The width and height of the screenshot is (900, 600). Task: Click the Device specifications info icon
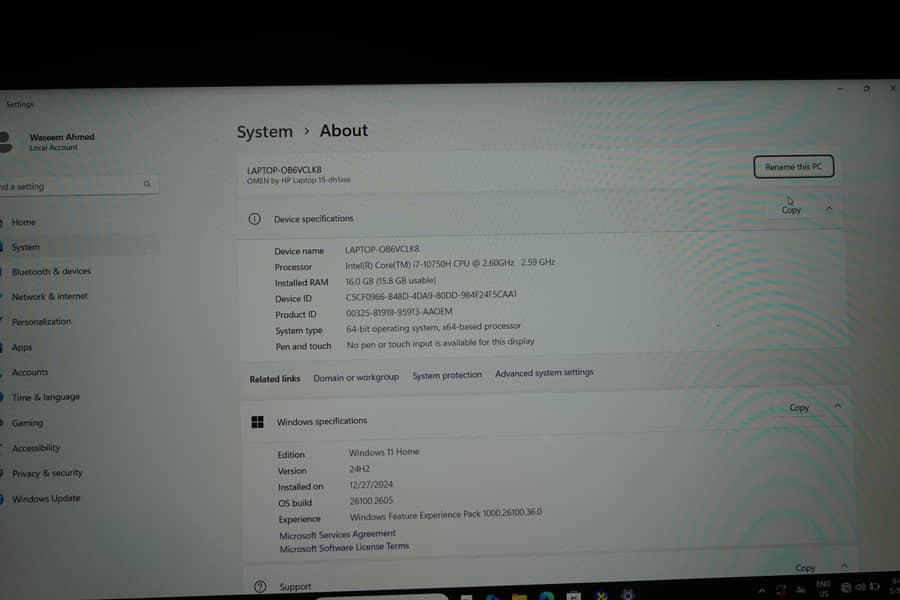click(254, 219)
